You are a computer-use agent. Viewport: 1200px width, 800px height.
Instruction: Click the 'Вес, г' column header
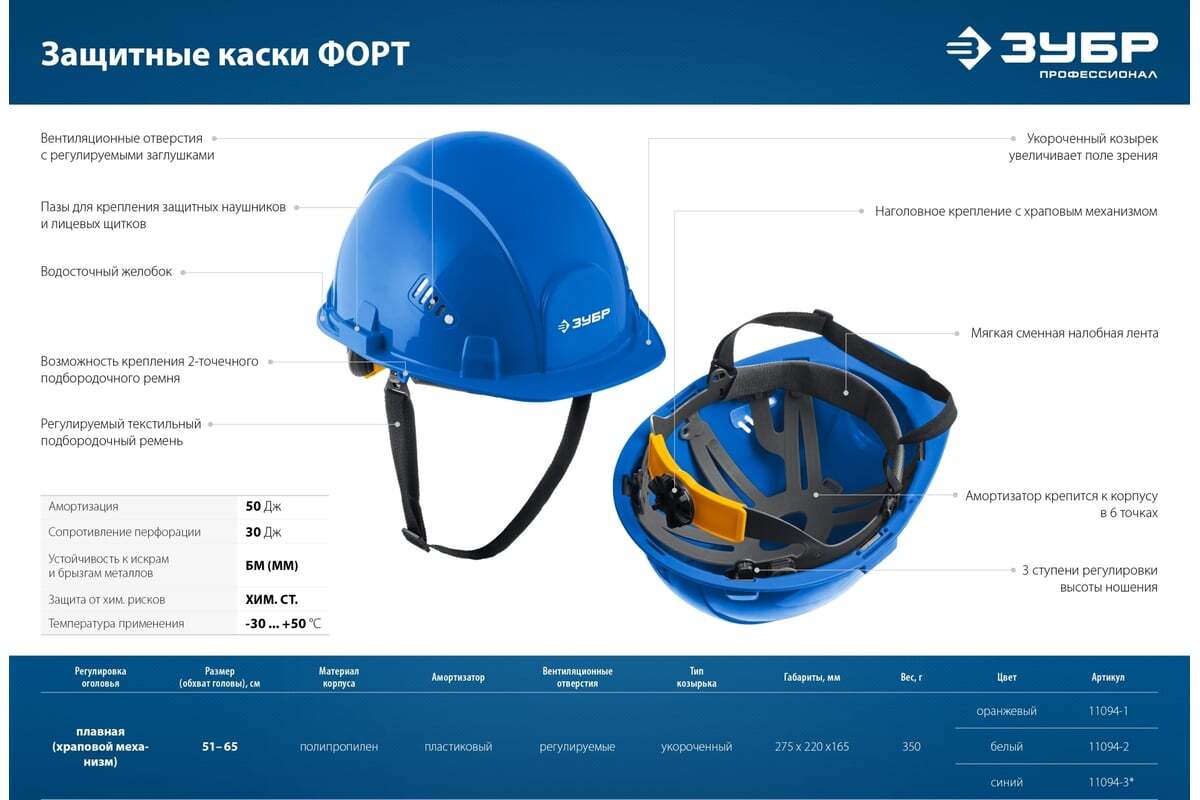click(x=911, y=677)
